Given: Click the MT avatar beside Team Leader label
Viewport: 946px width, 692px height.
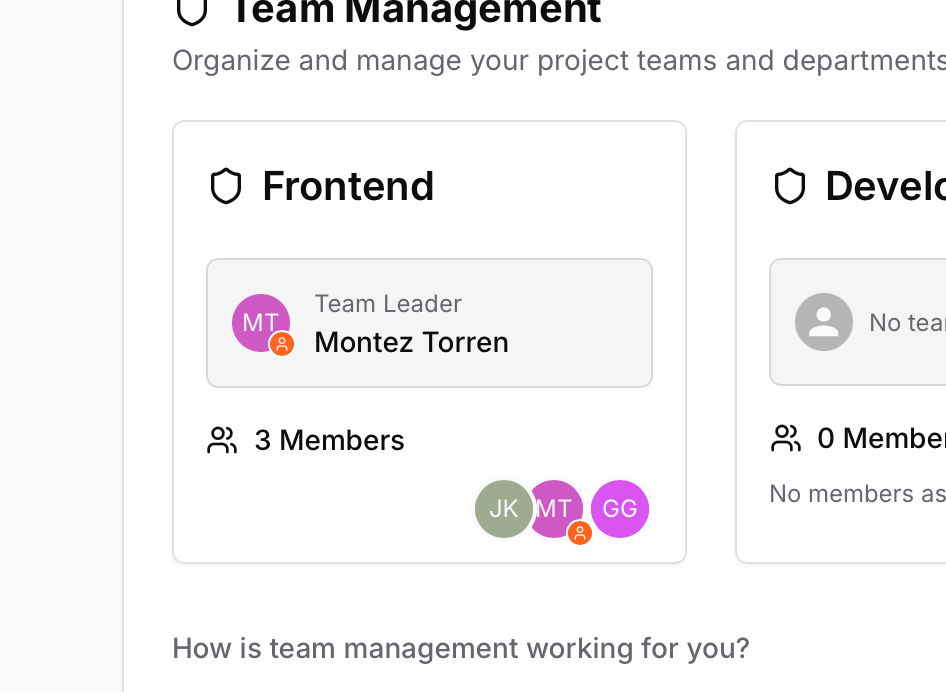Looking at the screenshot, I should (x=261, y=322).
